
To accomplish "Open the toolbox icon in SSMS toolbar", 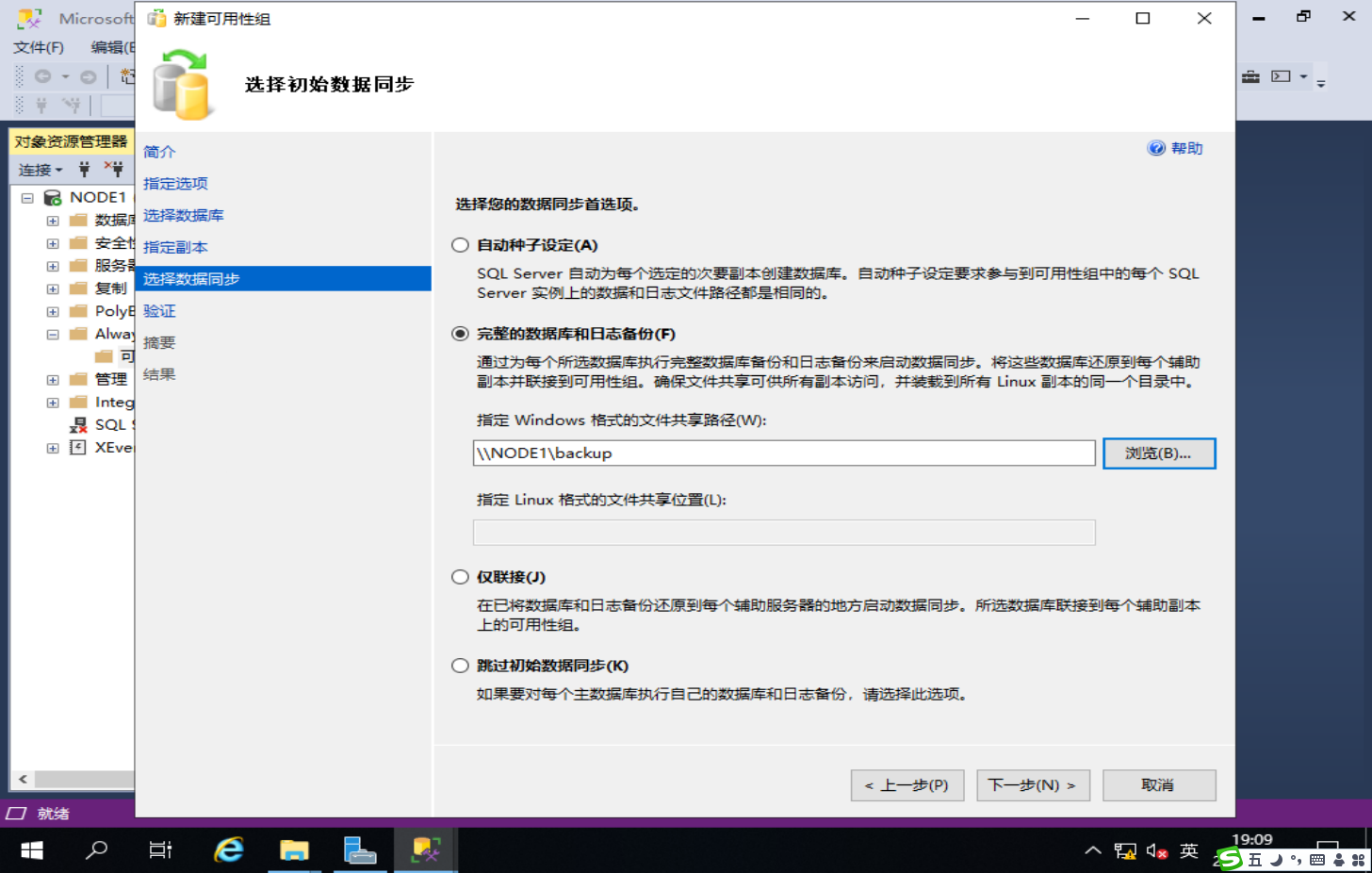I will pos(1250,76).
